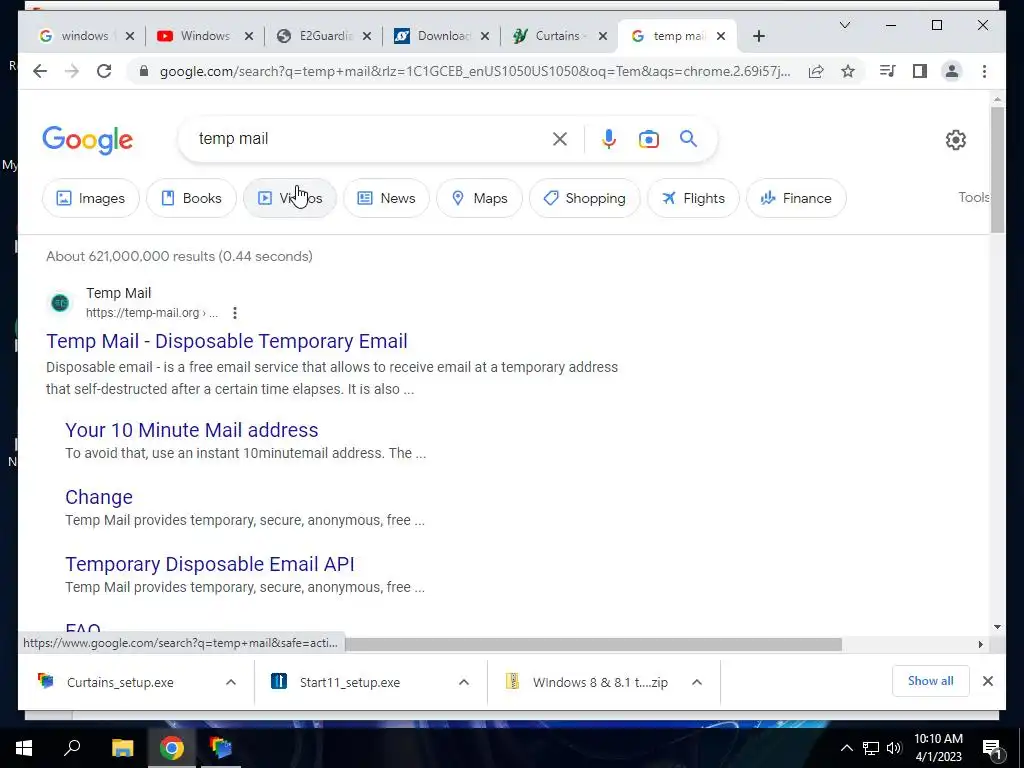The height and width of the screenshot is (768, 1024).
Task: Bookmark this page with the star icon
Action: pyautogui.click(x=848, y=71)
